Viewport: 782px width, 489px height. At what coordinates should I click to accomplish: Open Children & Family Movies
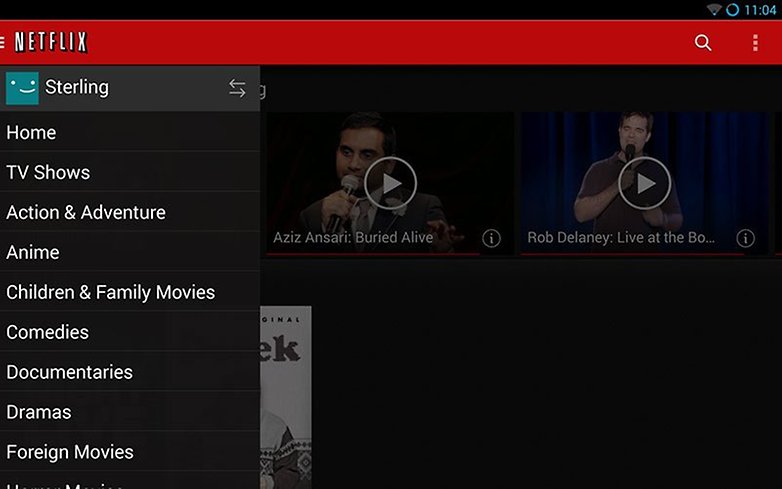[130, 292]
